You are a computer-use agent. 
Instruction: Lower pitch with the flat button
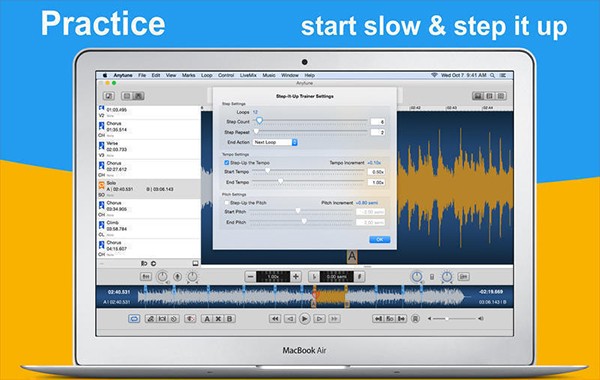coord(314,277)
